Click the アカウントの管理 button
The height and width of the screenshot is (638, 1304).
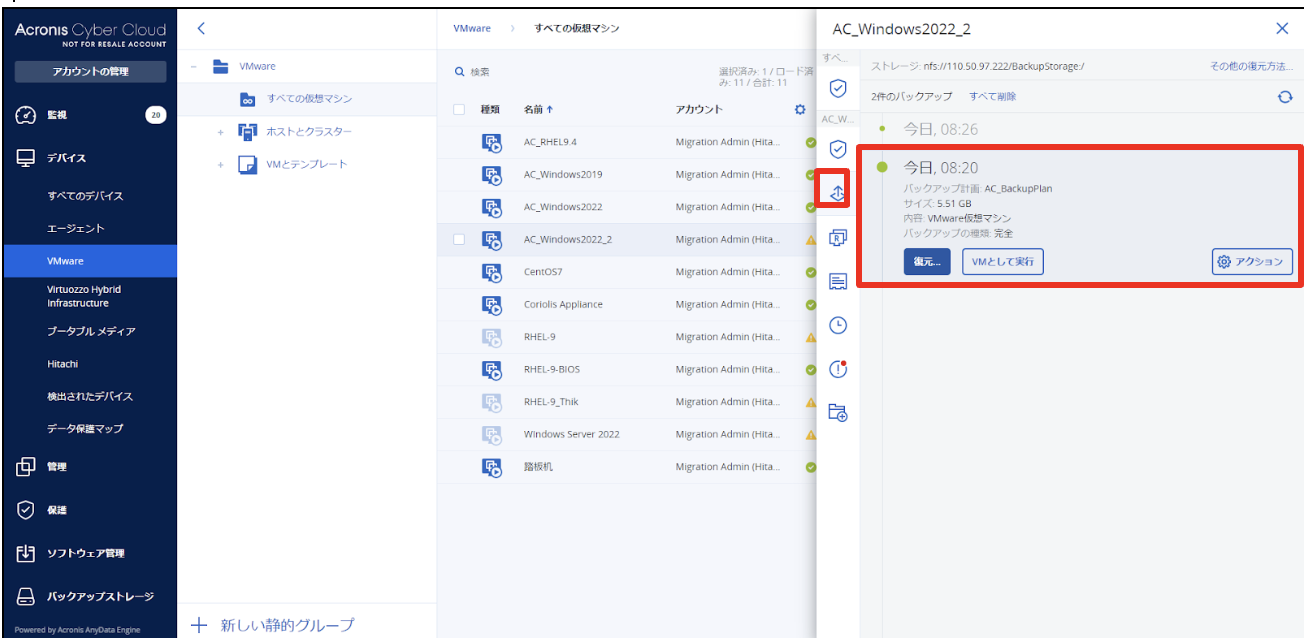tap(90, 72)
